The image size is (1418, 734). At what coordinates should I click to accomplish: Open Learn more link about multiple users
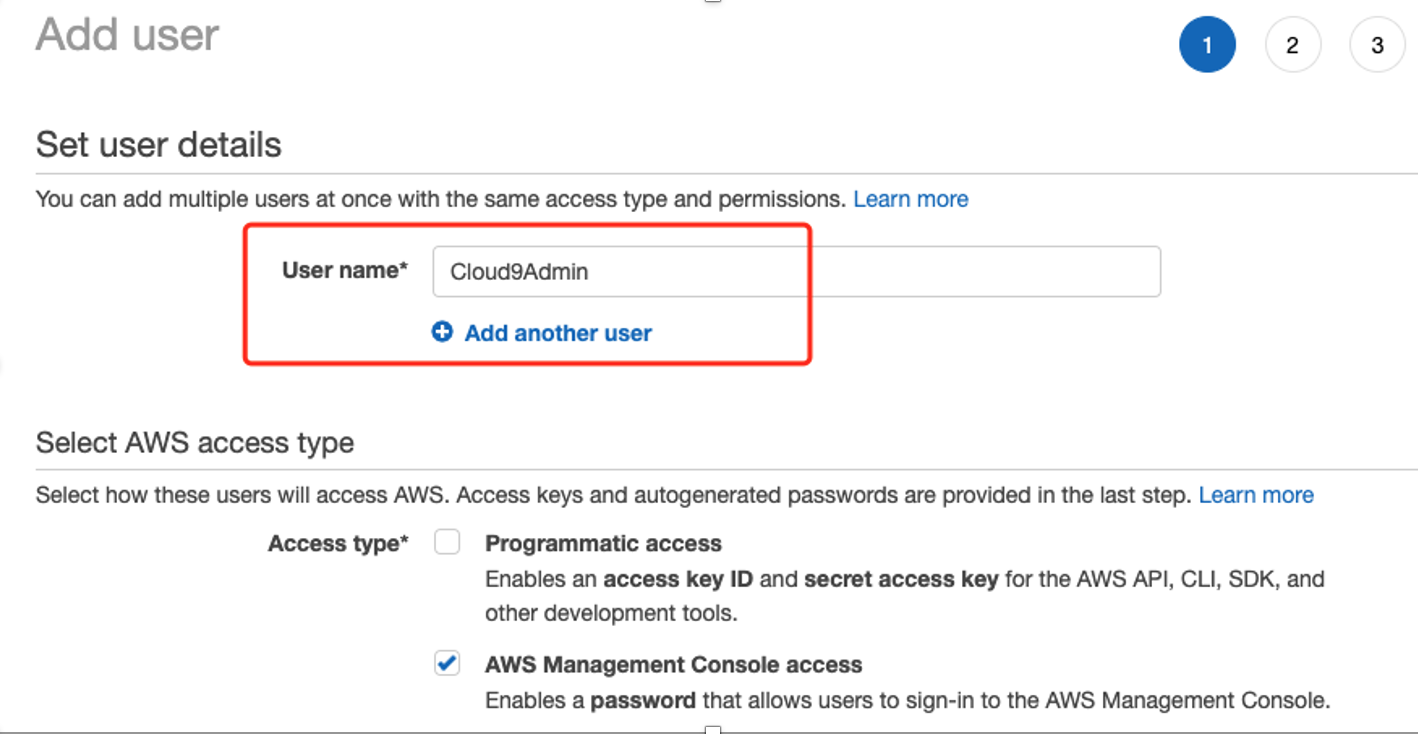click(x=910, y=199)
